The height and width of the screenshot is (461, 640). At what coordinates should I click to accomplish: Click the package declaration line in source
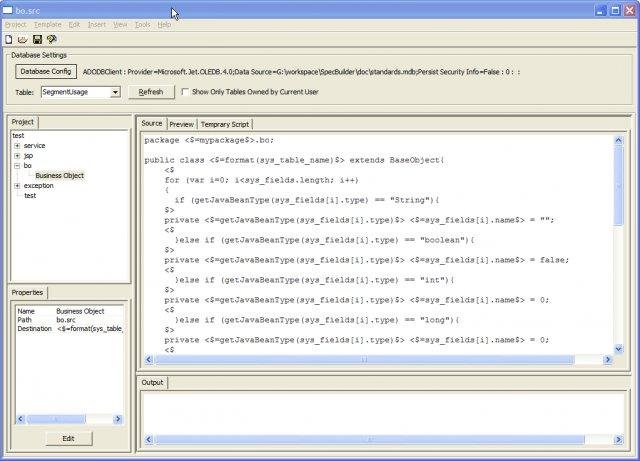(x=209, y=140)
